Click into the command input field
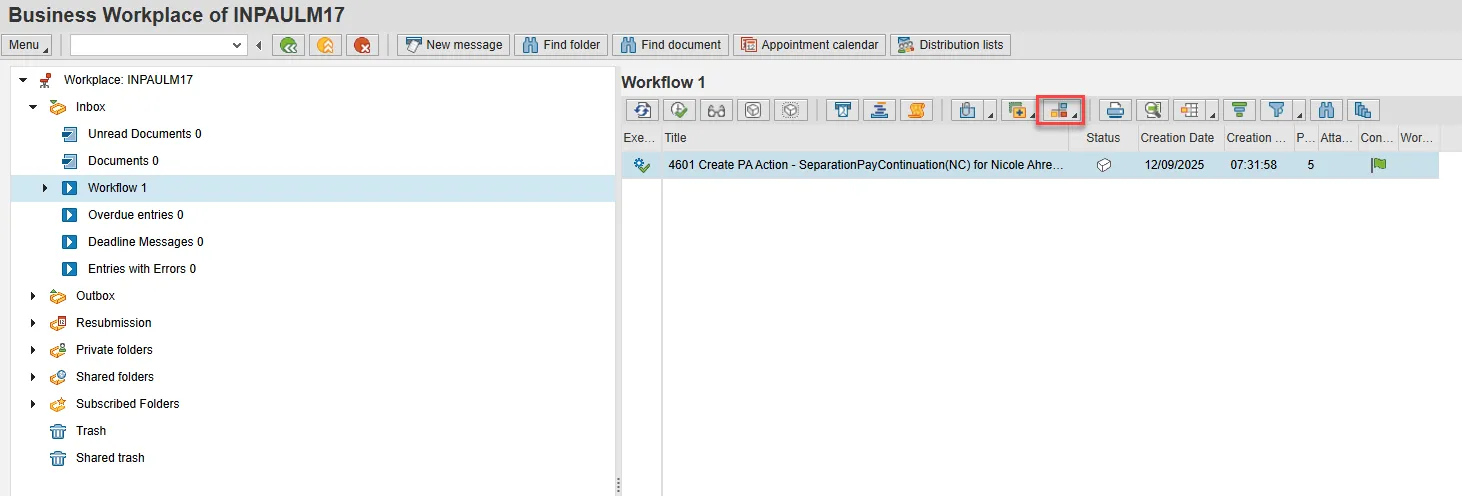This screenshot has height=496, width=1462. [150, 45]
